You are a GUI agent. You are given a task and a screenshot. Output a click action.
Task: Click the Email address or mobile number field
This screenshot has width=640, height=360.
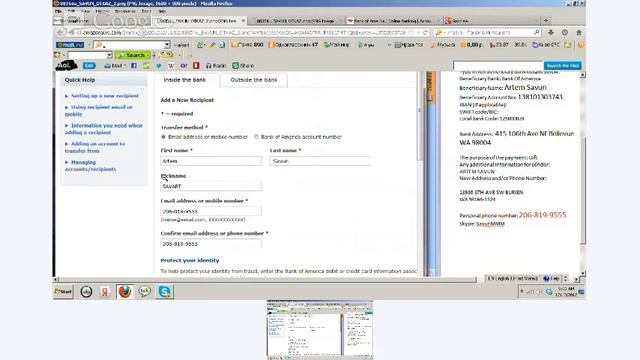tap(211, 211)
